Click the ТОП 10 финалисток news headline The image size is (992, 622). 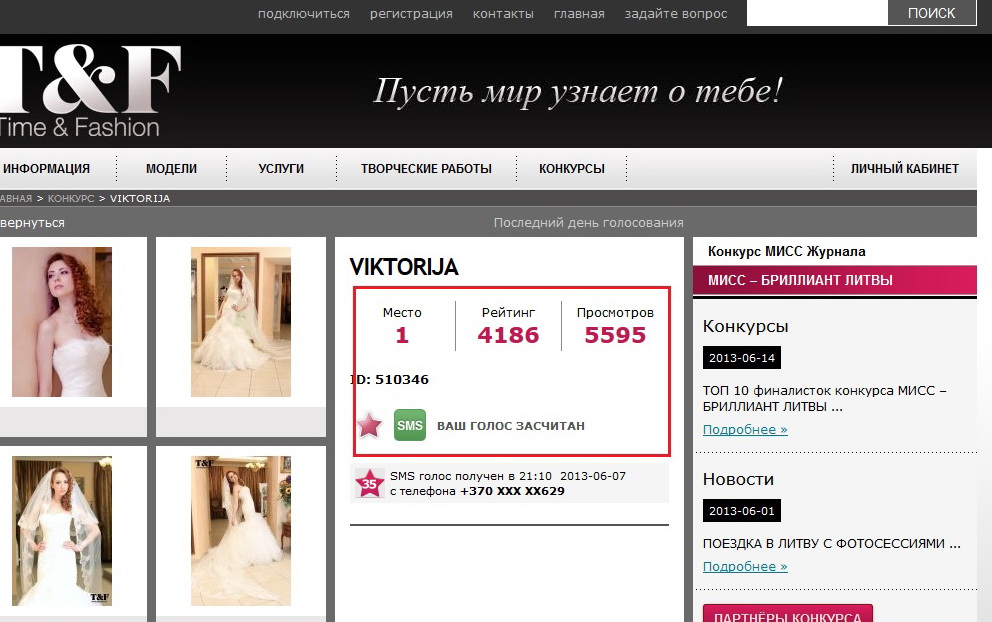pos(824,399)
